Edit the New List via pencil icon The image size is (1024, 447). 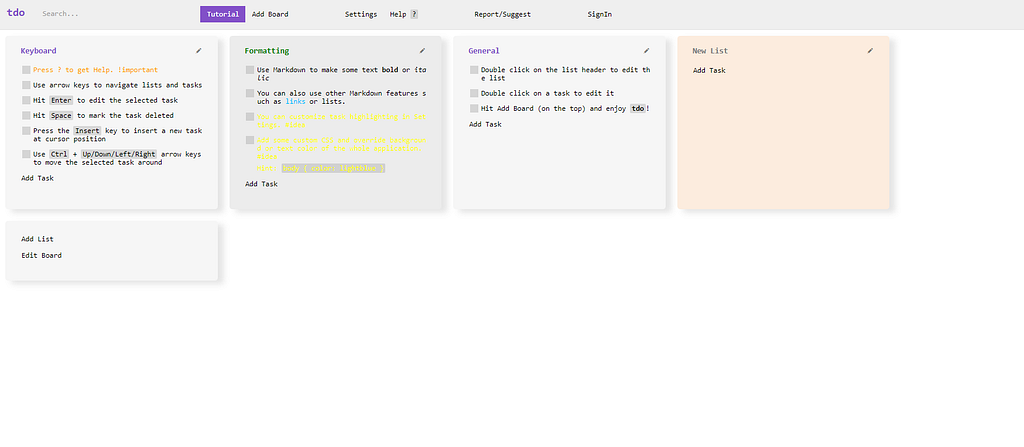pyautogui.click(x=870, y=50)
